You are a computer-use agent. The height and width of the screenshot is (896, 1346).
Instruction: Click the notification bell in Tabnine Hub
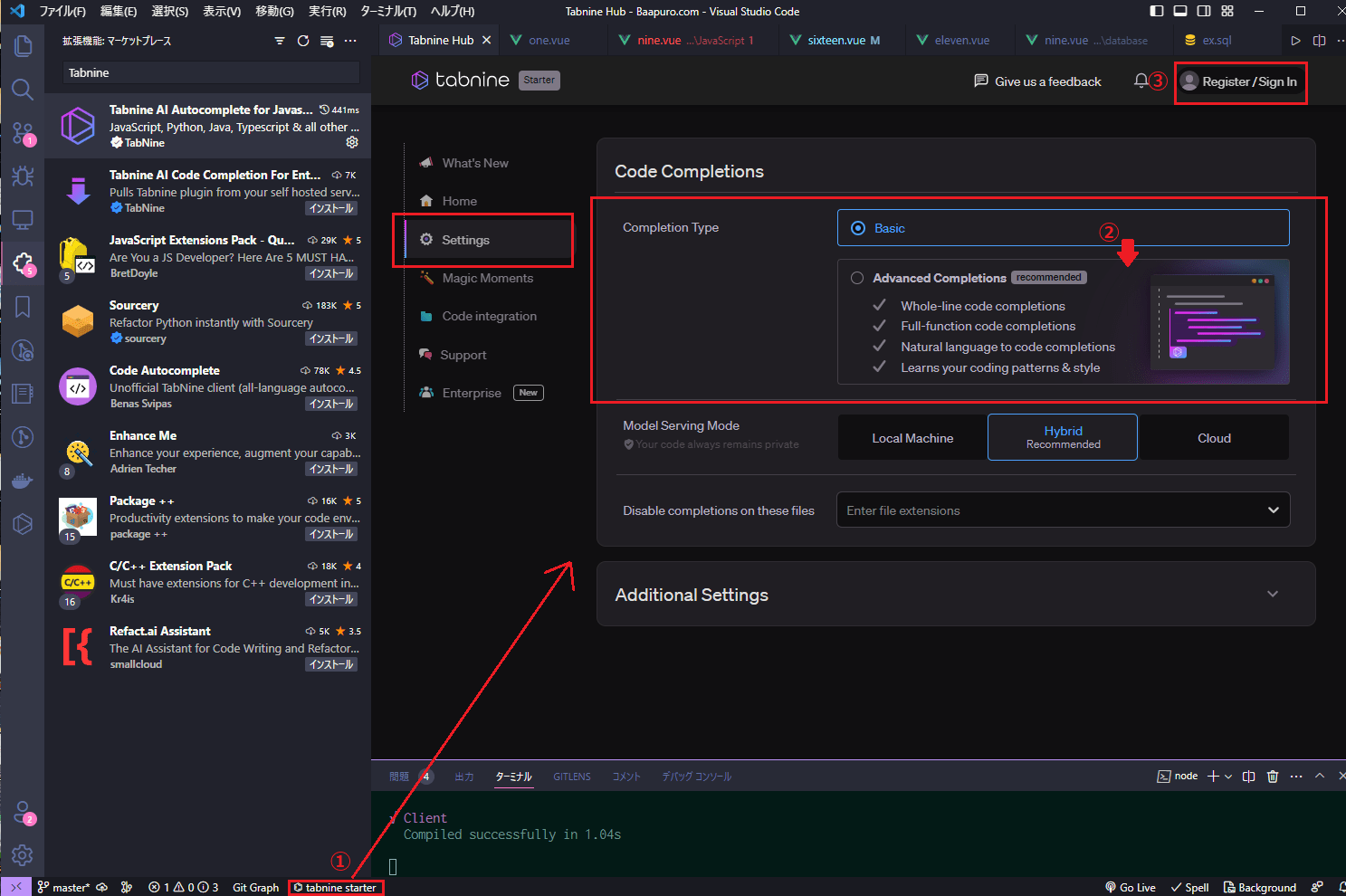(1141, 81)
